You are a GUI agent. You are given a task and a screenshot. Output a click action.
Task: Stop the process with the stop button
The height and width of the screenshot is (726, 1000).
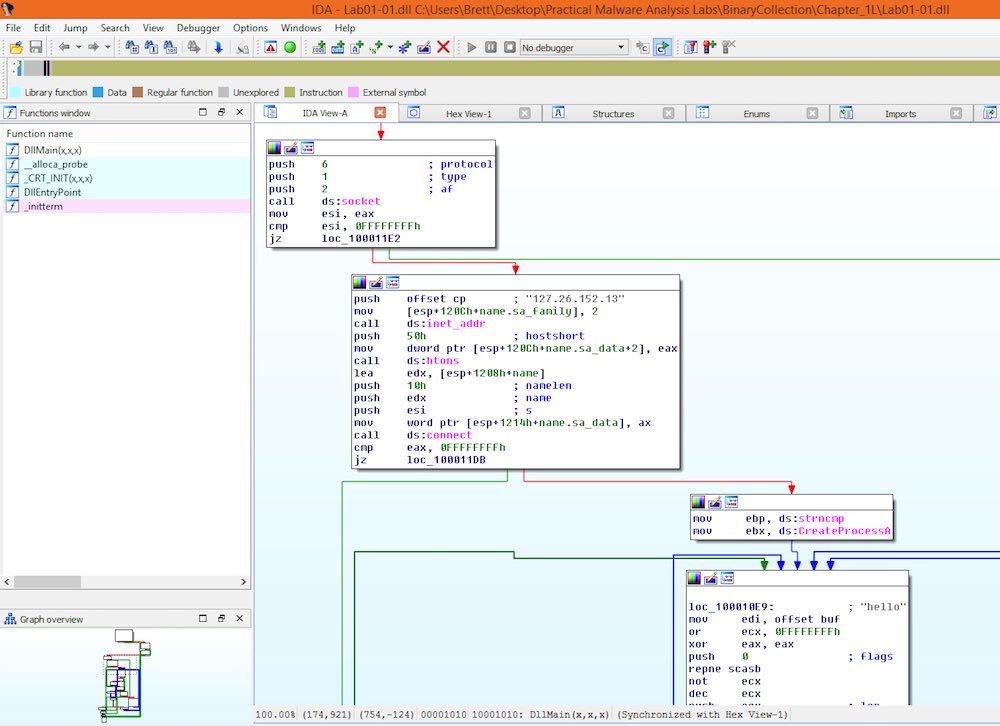[510, 47]
